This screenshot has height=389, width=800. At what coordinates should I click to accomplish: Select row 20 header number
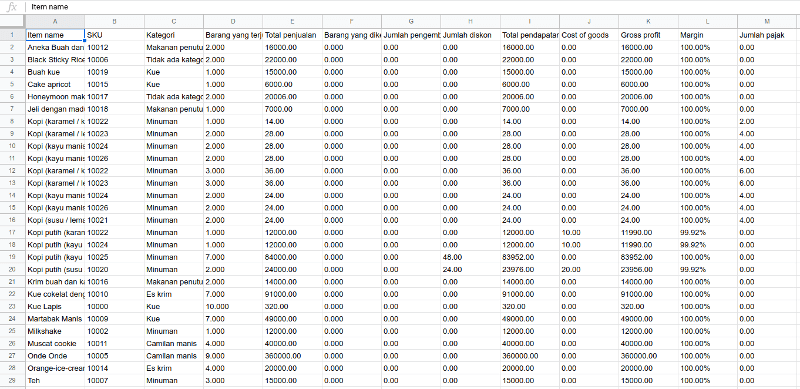click(x=12, y=270)
